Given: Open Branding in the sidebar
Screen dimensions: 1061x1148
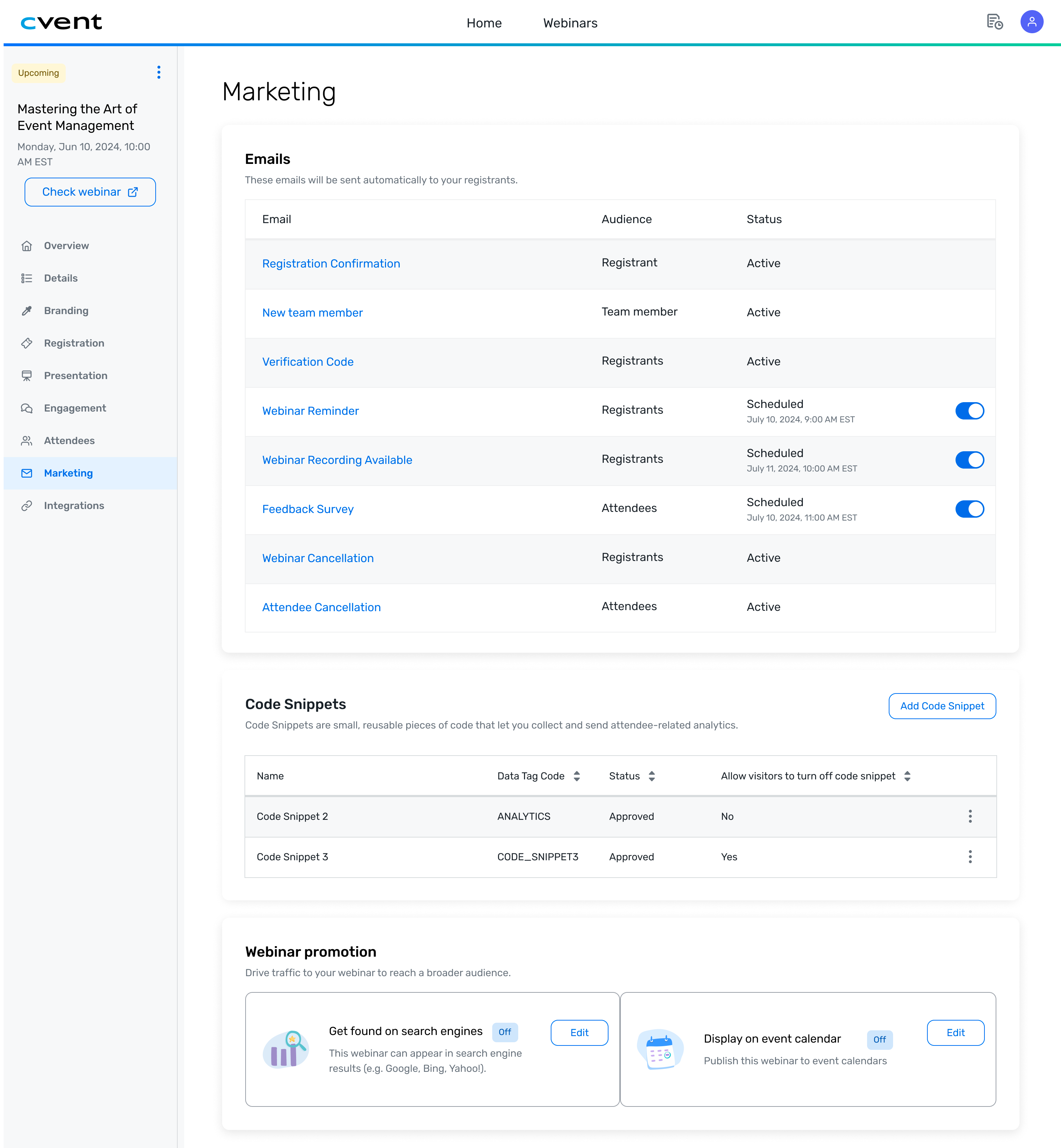Looking at the screenshot, I should pyautogui.click(x=90, y=310).
